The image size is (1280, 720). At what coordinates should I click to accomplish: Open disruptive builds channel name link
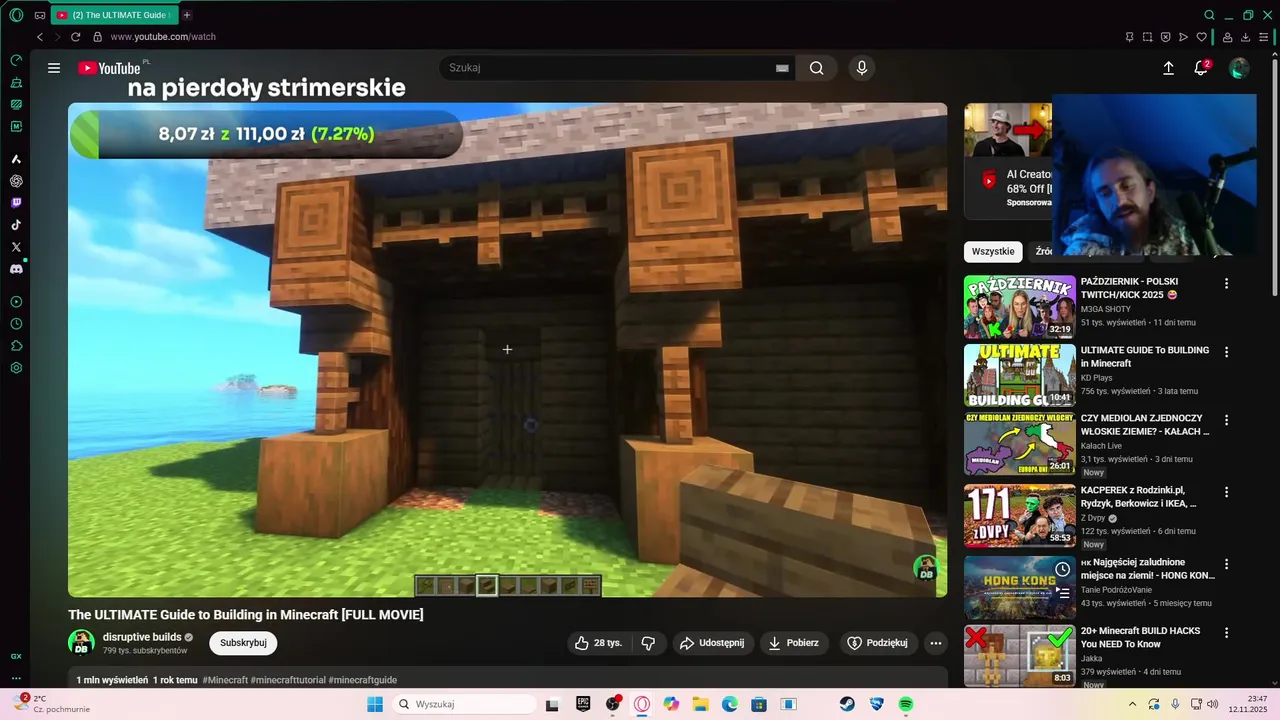click(x=142, y=637)
